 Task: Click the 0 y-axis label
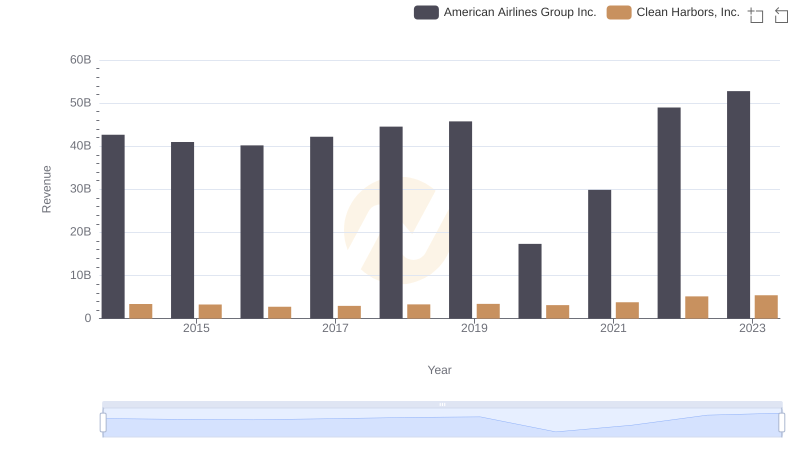click(88, 318)
